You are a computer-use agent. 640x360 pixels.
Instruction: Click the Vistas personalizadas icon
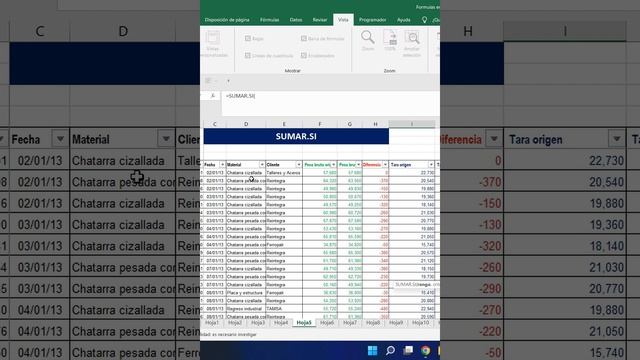coord(212,37)
